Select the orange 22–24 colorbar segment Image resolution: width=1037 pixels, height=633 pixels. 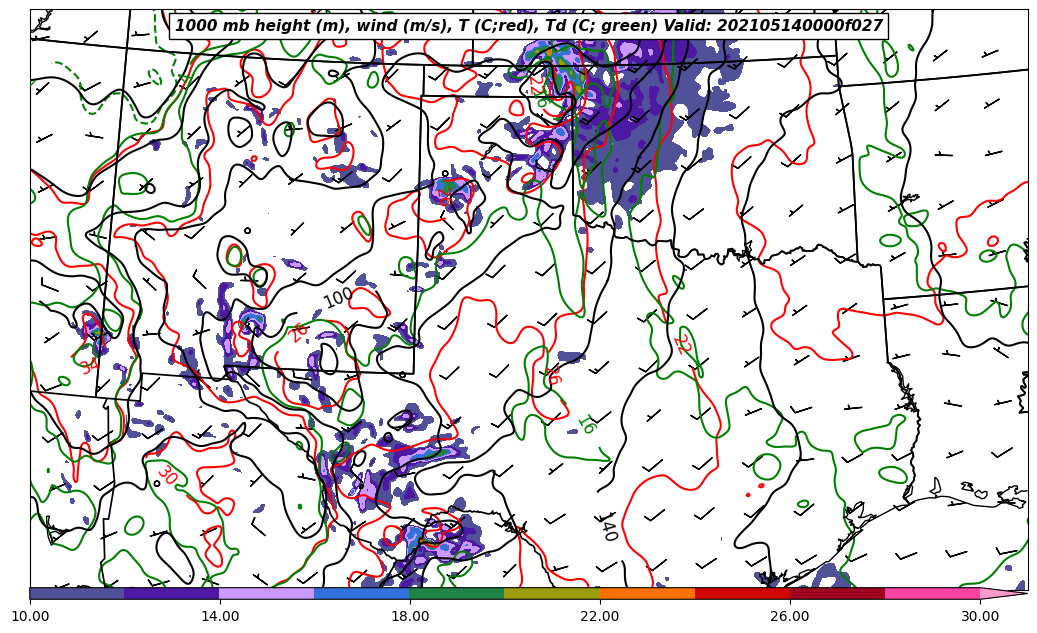click(x=647, y=593)
